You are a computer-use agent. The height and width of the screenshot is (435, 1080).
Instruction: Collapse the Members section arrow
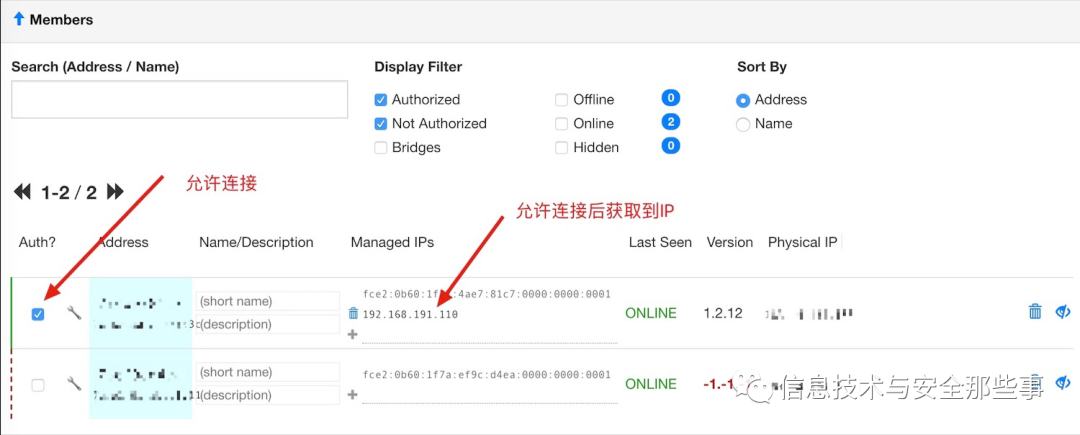(x=19, y=19)
